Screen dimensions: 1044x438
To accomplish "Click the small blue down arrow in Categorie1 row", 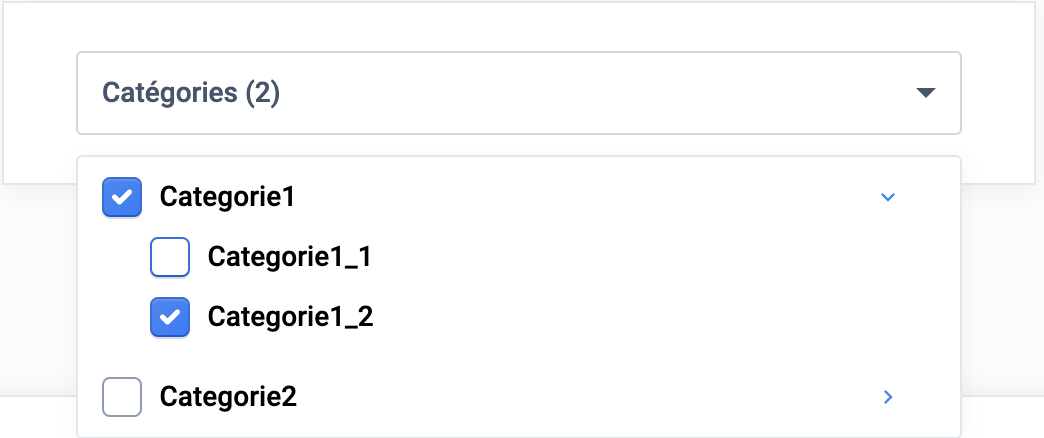I will 887,197.
